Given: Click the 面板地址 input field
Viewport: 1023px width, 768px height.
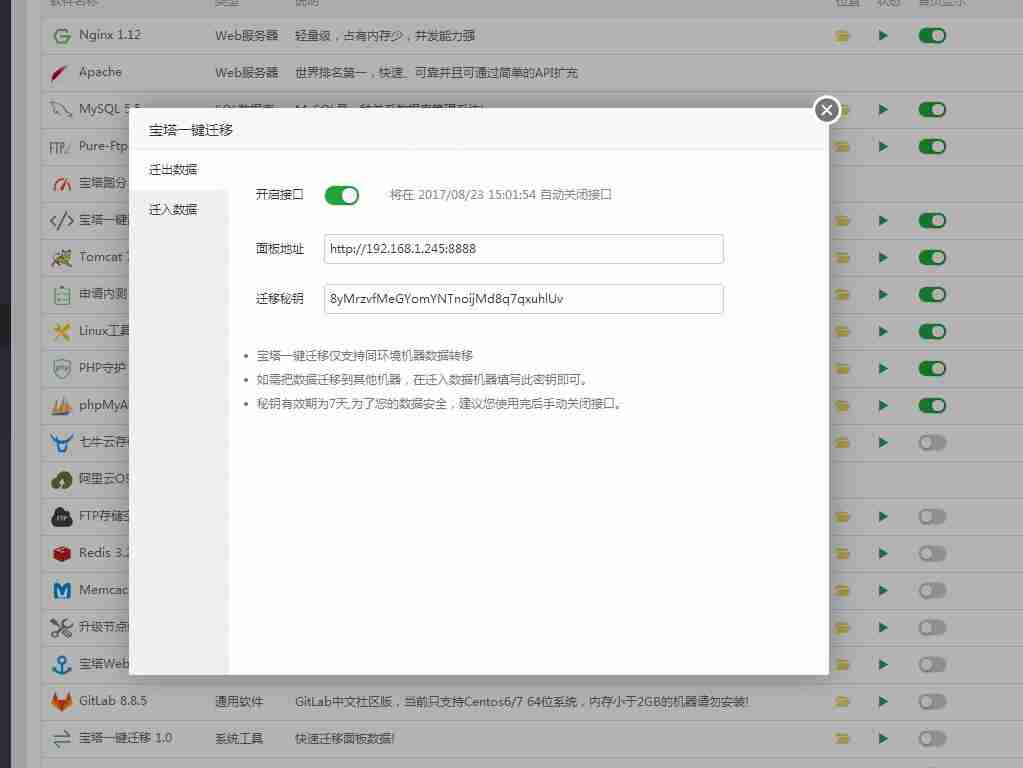Looking at the screenshot, I should [x=522, y=249].
